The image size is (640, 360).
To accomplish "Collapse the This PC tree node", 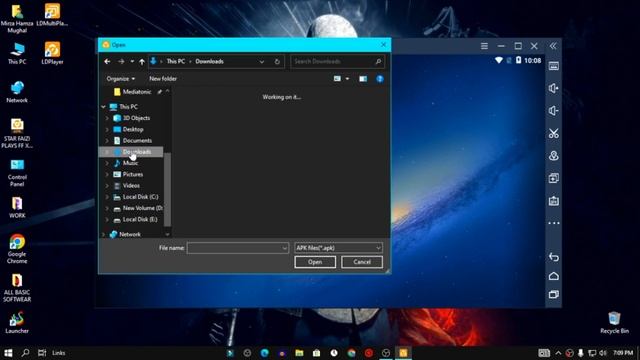I will click(103, 107).
